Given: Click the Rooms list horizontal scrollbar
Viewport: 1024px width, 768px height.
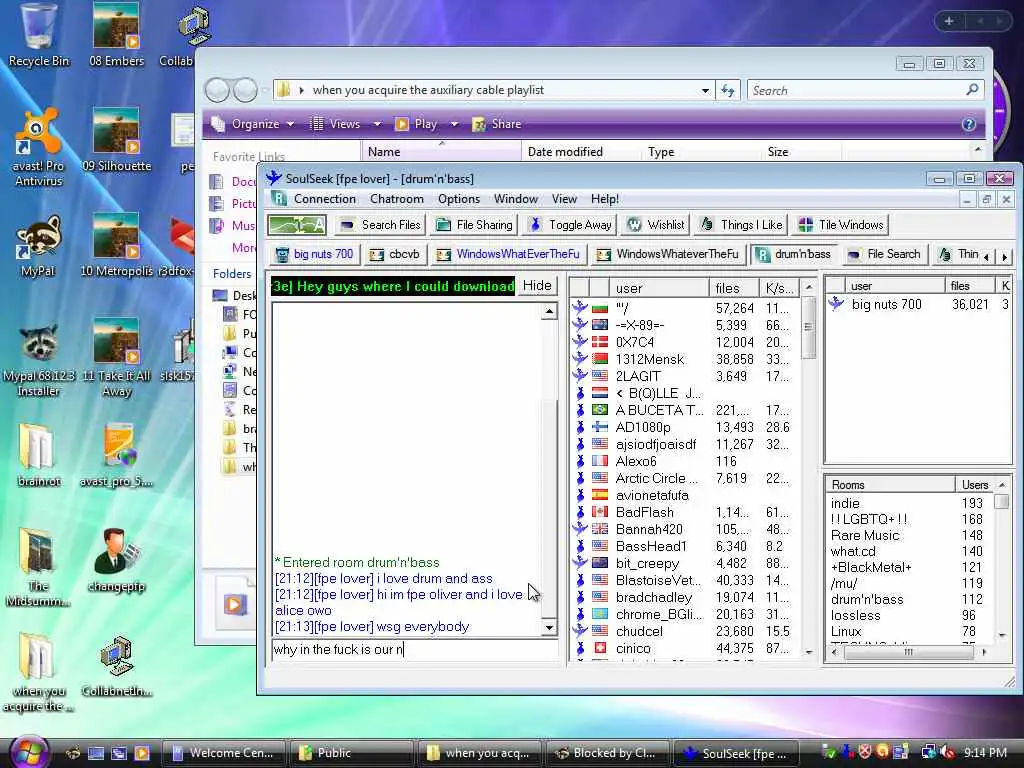Looking at the screenshot, I should (x=908, y=652).
